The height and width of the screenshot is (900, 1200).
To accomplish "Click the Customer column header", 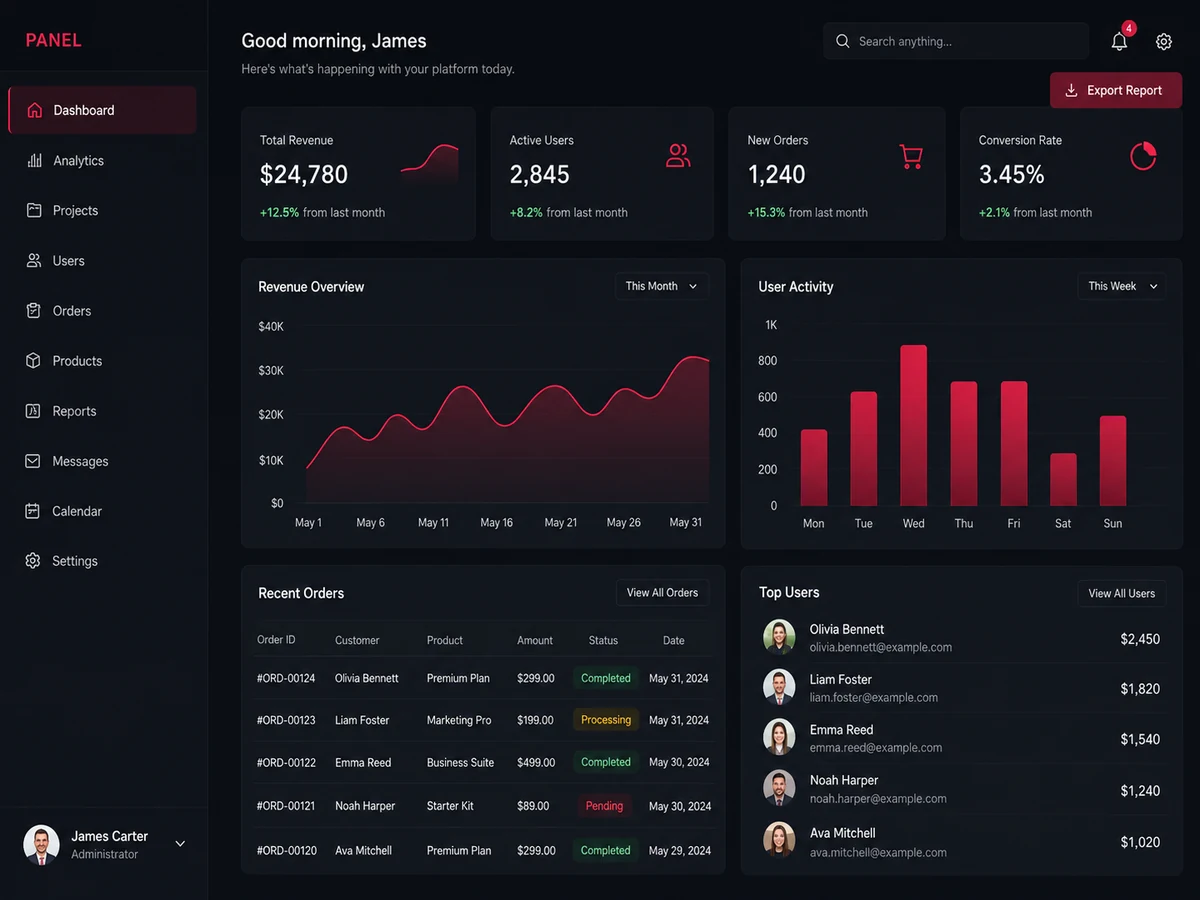I will pos(357,640).
